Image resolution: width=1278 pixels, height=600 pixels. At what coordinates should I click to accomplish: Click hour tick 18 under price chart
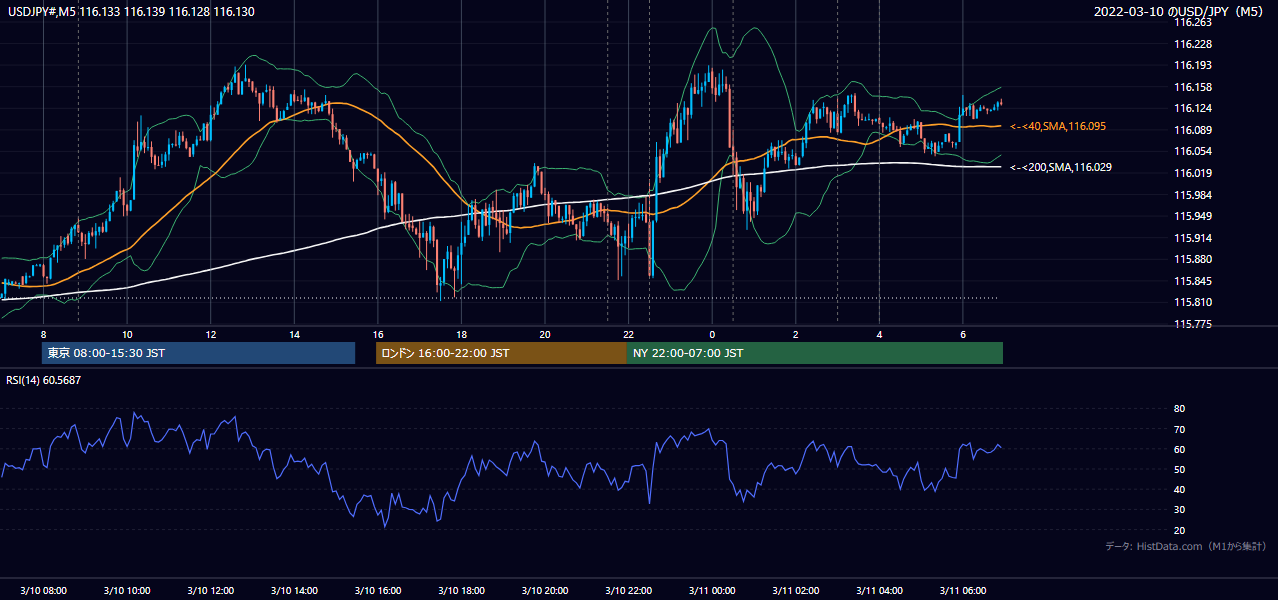pos(461,334)
